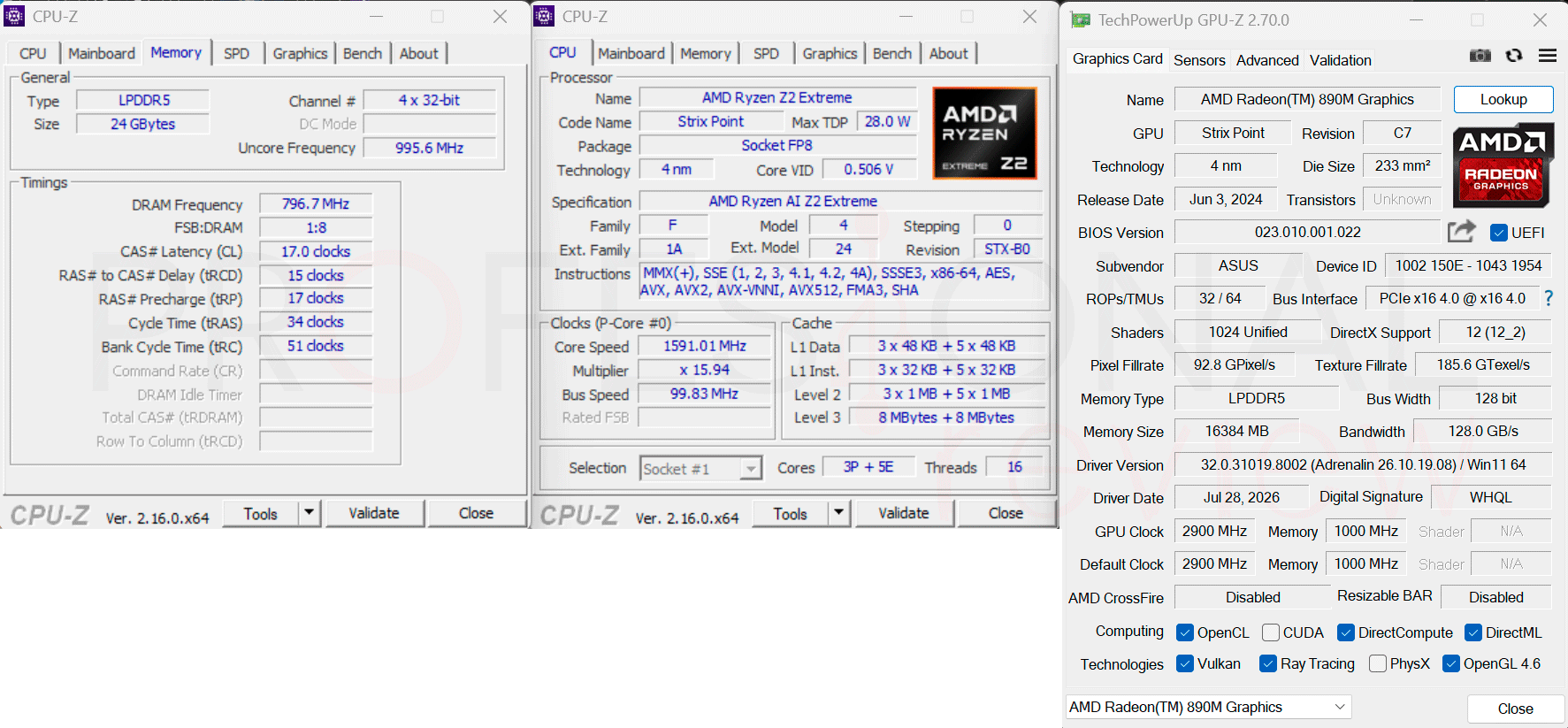
Task: Click the Close button in GPU-Z
Action: pyautogui.click(x=1516, y=709)
